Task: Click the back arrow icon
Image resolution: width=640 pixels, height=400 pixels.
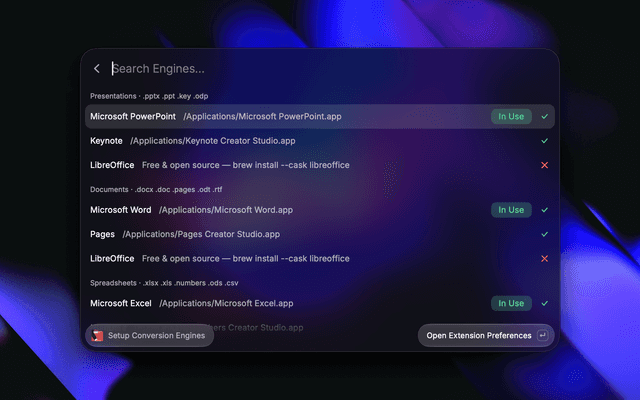Action: [x=97, y=69]
